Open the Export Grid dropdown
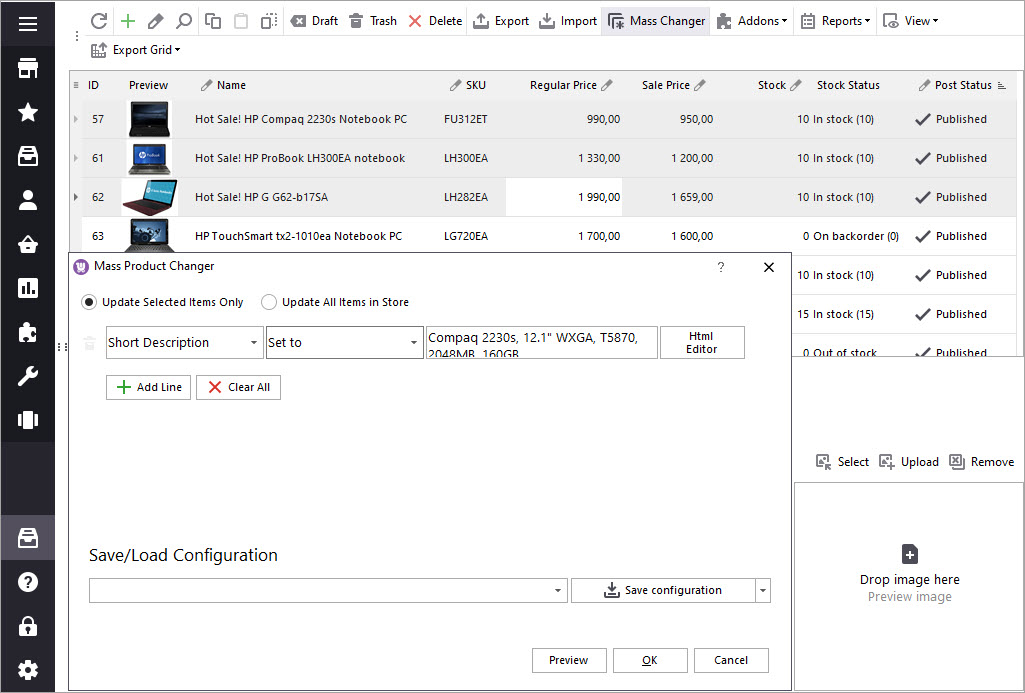Screen dimensions: 1025x693 [135, 50]
